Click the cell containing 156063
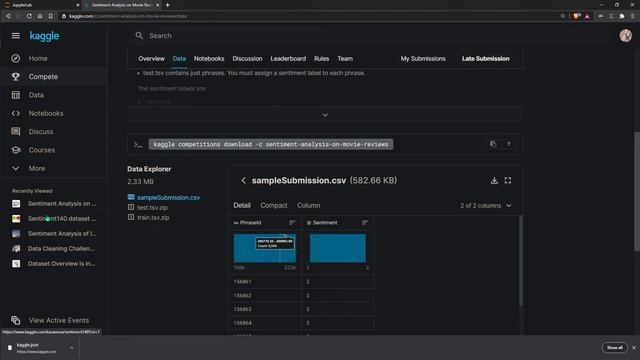 265,309
